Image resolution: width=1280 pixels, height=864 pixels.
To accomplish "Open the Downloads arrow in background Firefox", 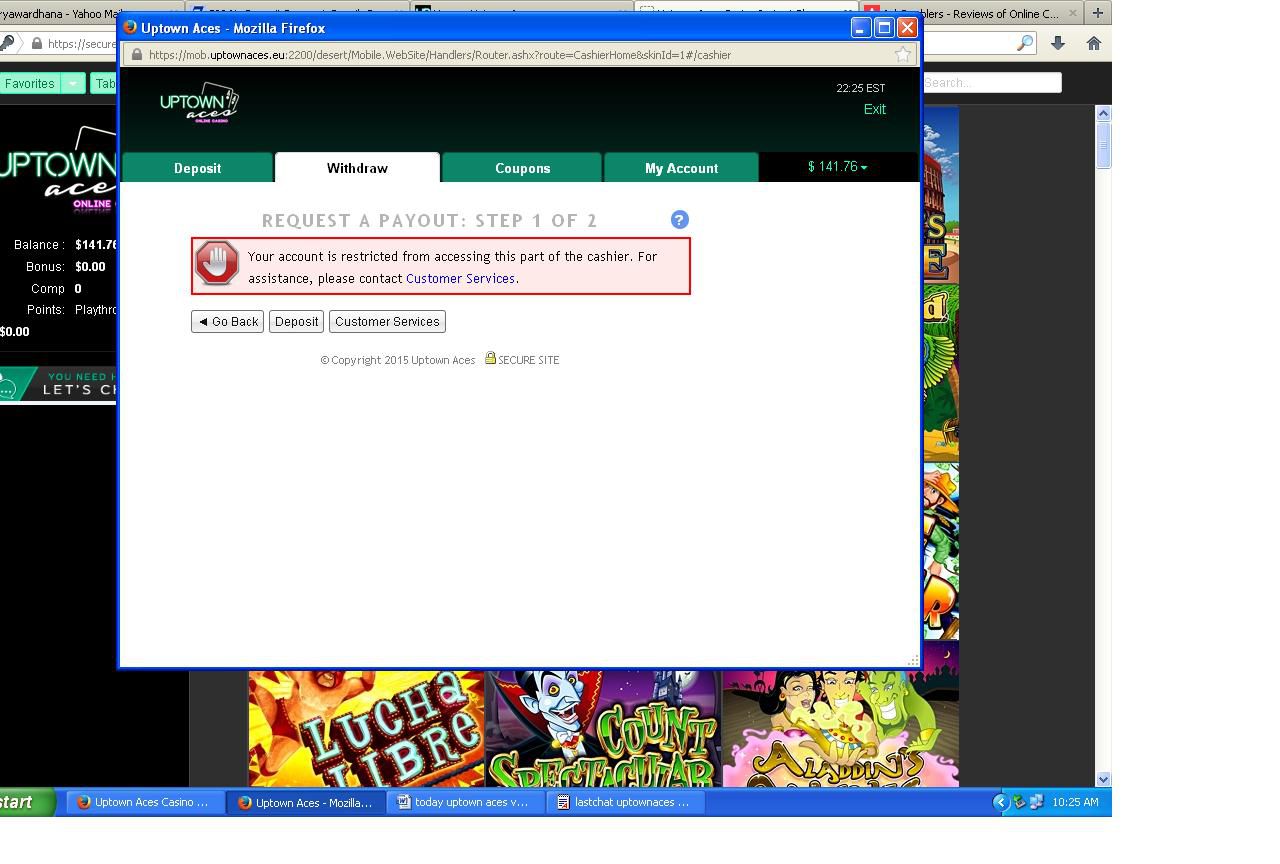I will [x=1058, y=43].
